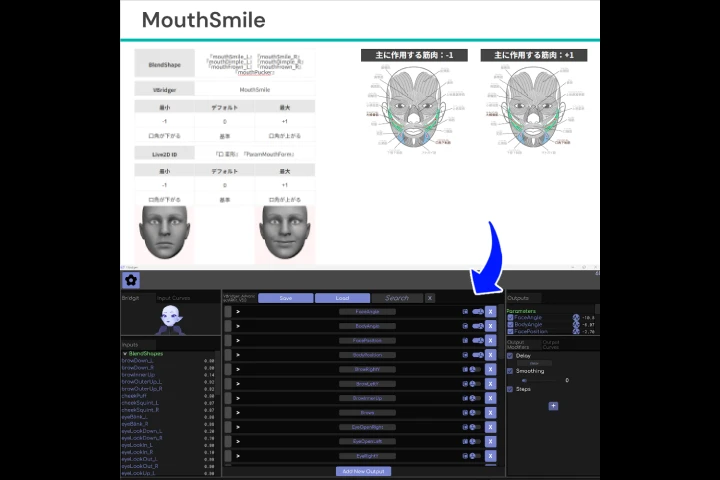
Task: Expand the BrowInnerUp output row arrow
Action: [238, 398]
